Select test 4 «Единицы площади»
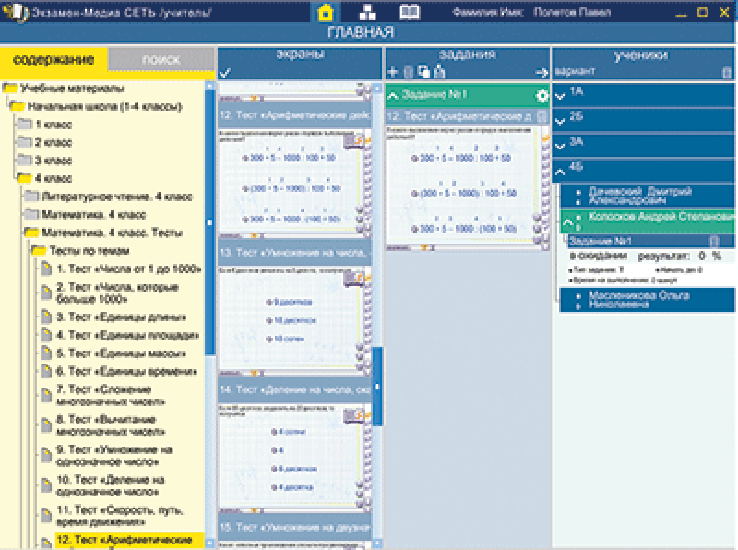Screen dimensions: 738x550 click(x=127, y=335)
